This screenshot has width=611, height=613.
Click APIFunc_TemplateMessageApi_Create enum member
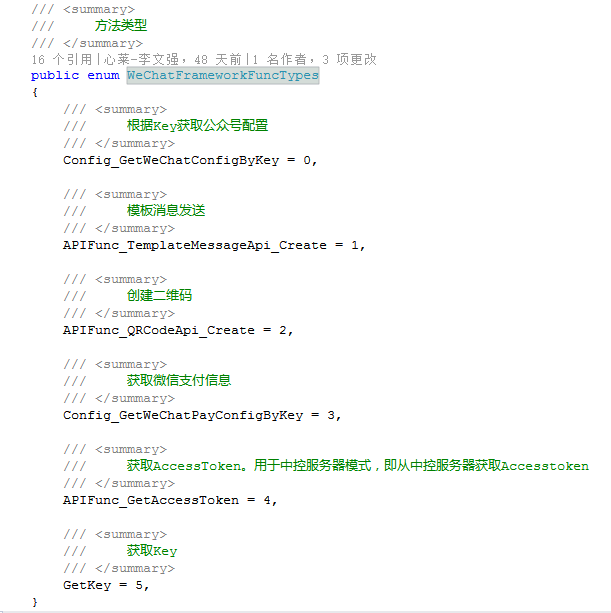point(195,246)
